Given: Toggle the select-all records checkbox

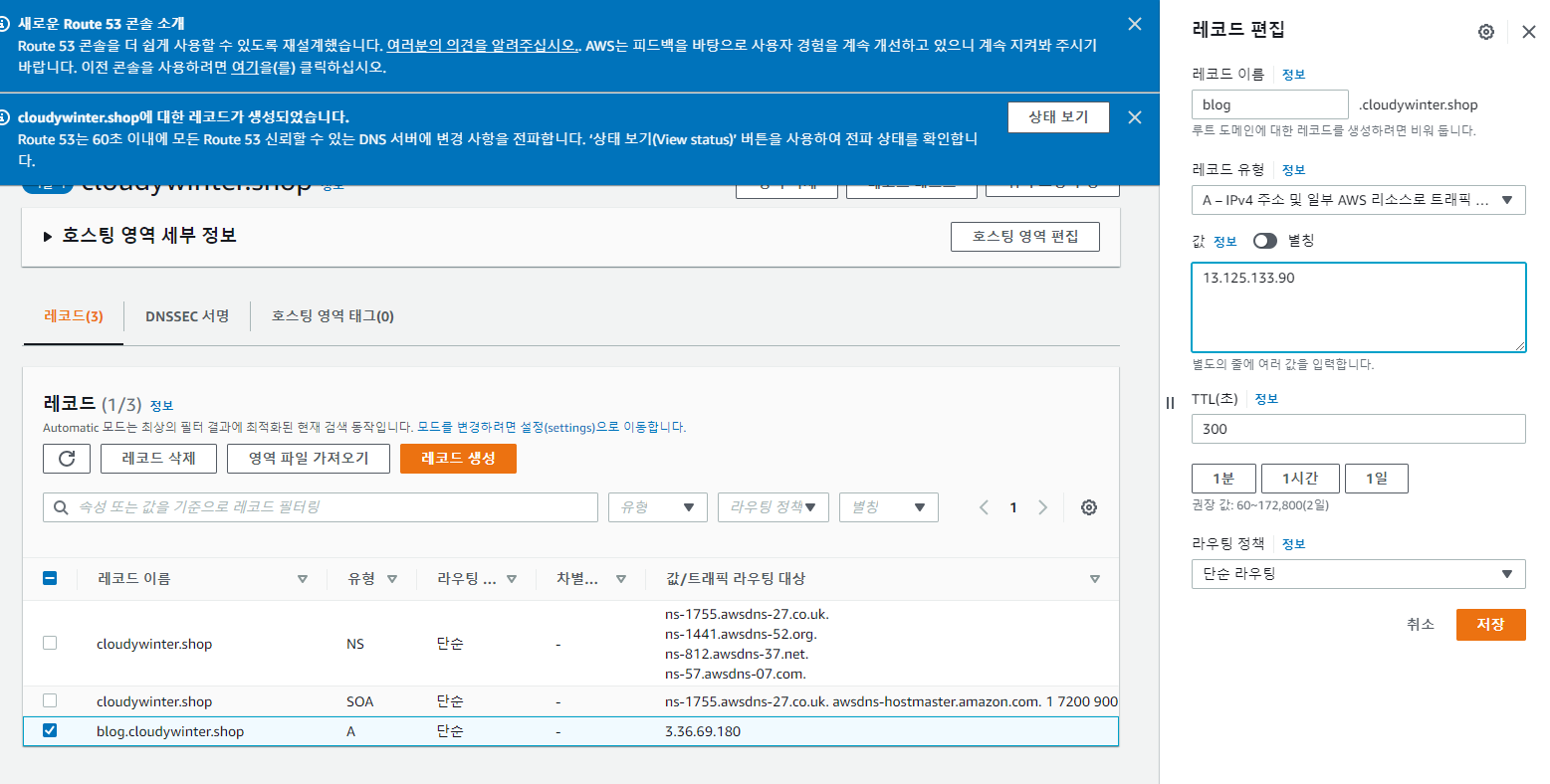Looking at the screenshot, I should pos(50,578).
